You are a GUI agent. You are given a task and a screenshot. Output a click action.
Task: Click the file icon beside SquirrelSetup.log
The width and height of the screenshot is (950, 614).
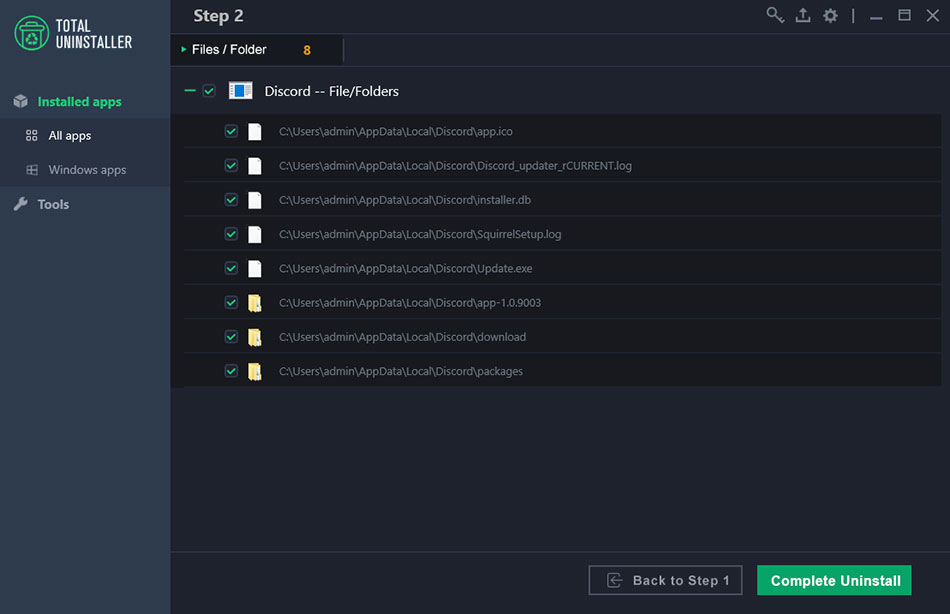(254, 234)
